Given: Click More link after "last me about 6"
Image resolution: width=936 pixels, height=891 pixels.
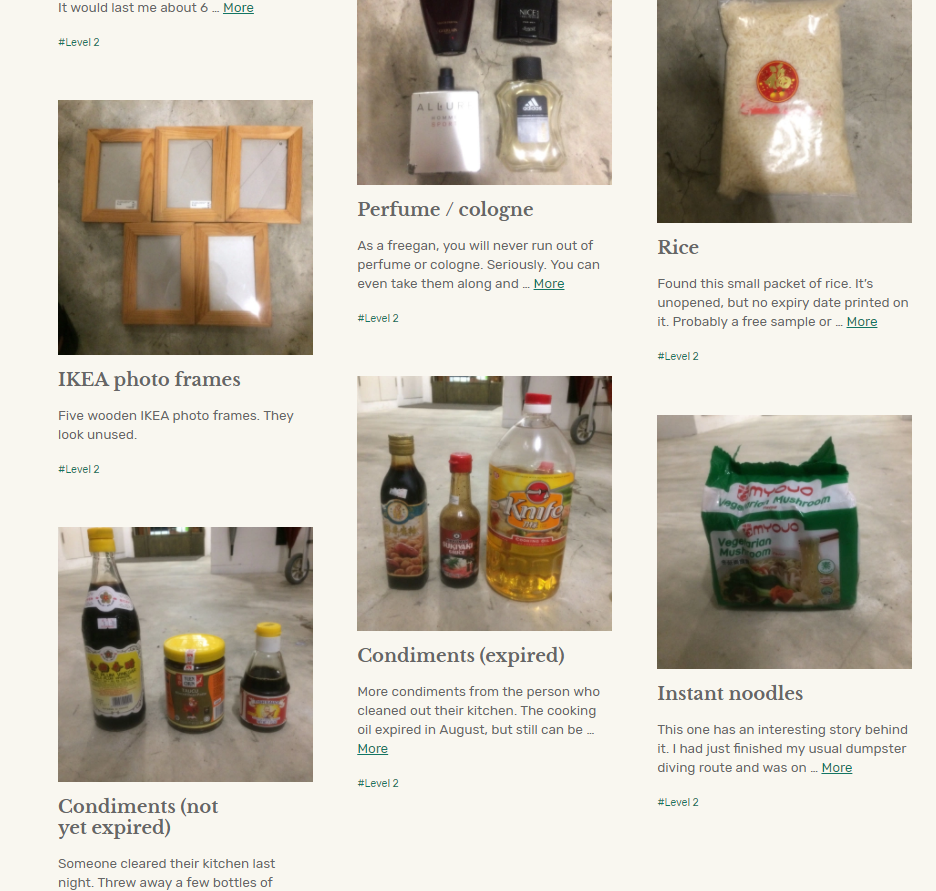Looking at the screenshot, I should coord(238,8).
